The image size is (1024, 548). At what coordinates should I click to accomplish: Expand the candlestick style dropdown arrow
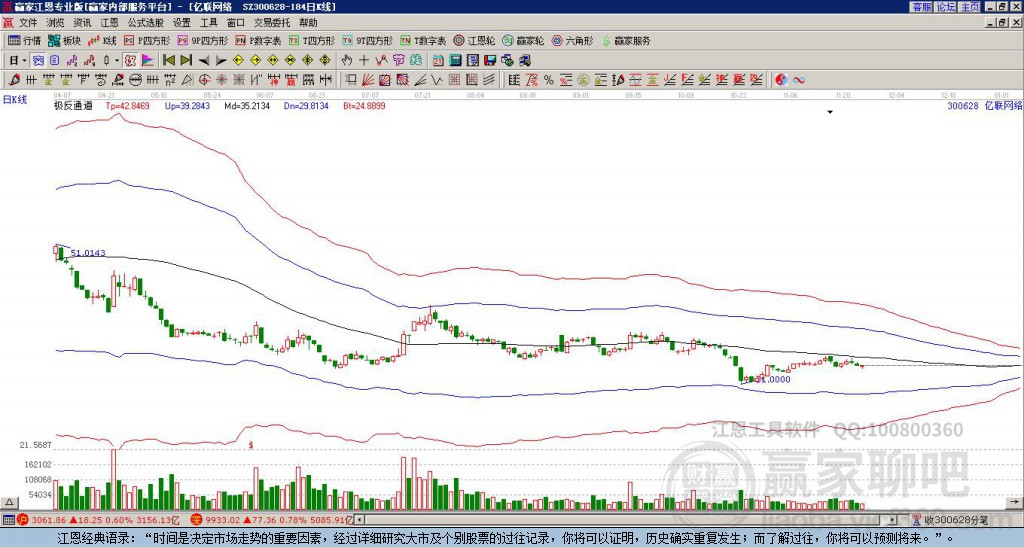point(117,61)
